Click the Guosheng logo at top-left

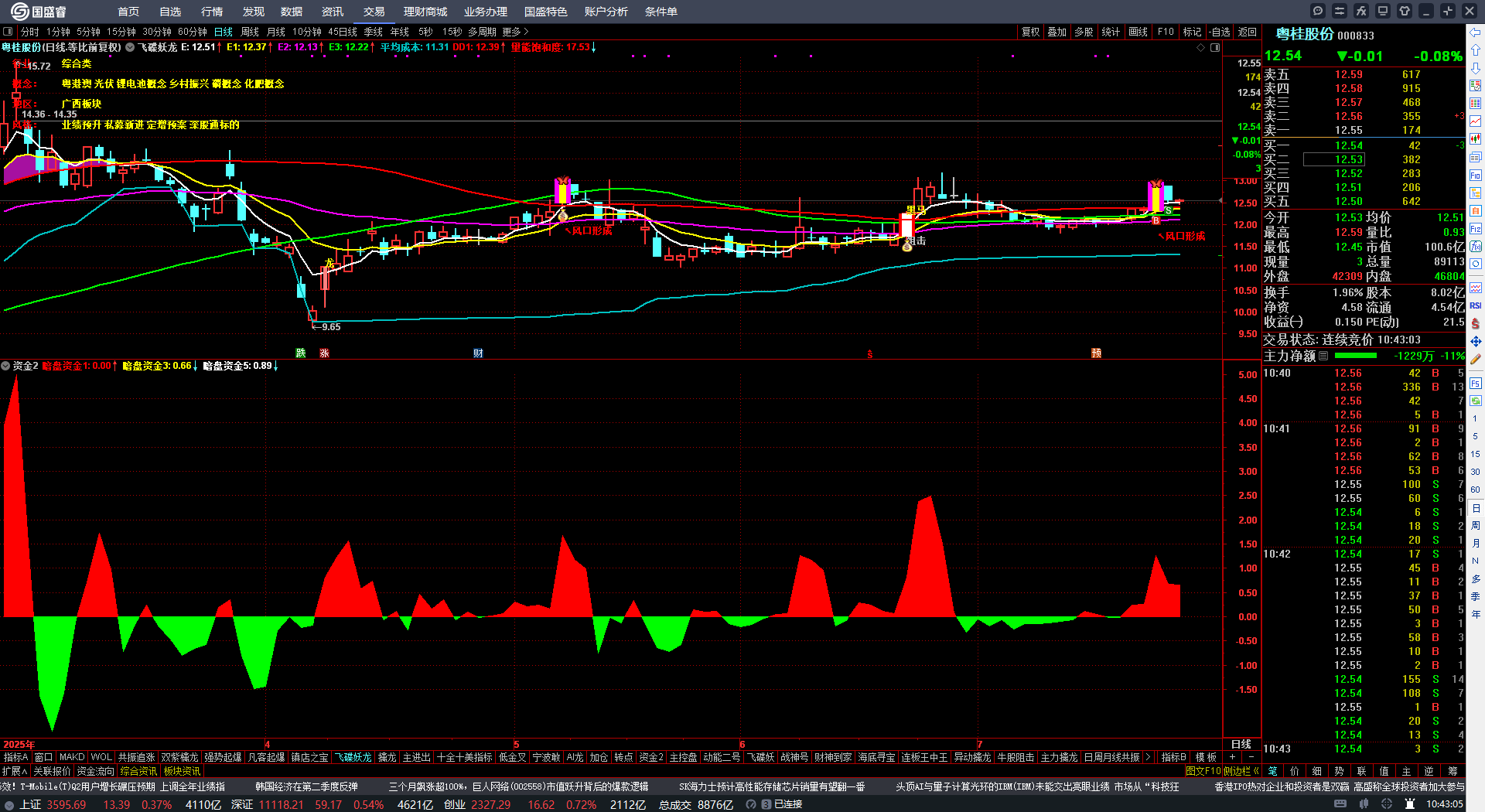coord(39,12)
